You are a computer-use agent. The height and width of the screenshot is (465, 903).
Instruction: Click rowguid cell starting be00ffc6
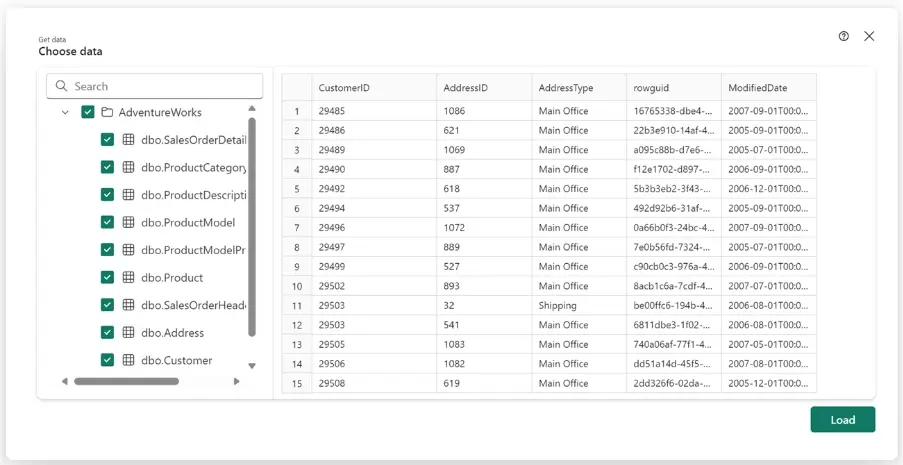[674, 305]
